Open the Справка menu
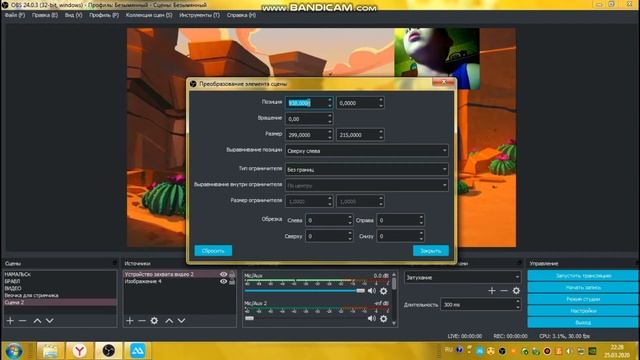This screenshot has width=640, height=360. click(x=241, y=15)
